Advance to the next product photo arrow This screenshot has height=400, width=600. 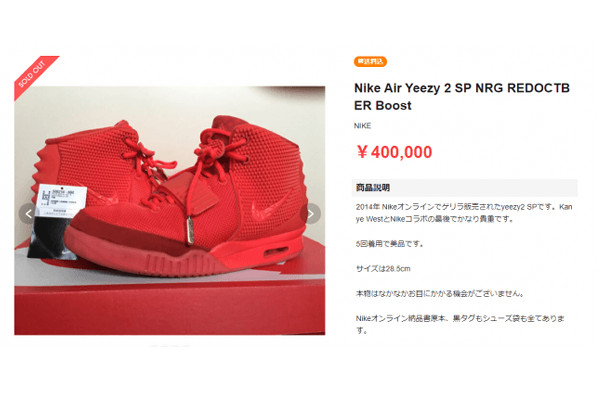[x=310, y=214]
